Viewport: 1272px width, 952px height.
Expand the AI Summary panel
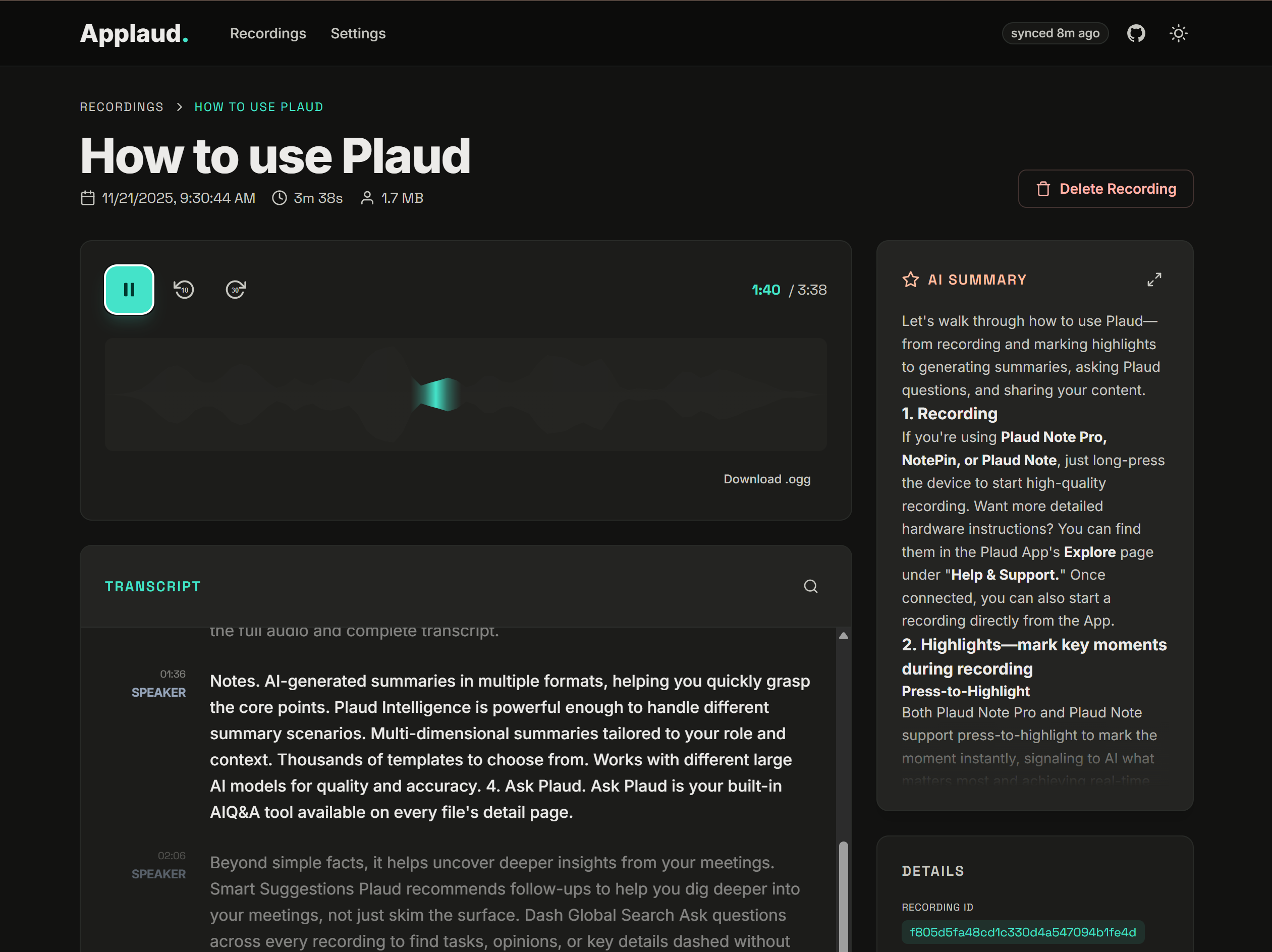point(1154,279)
